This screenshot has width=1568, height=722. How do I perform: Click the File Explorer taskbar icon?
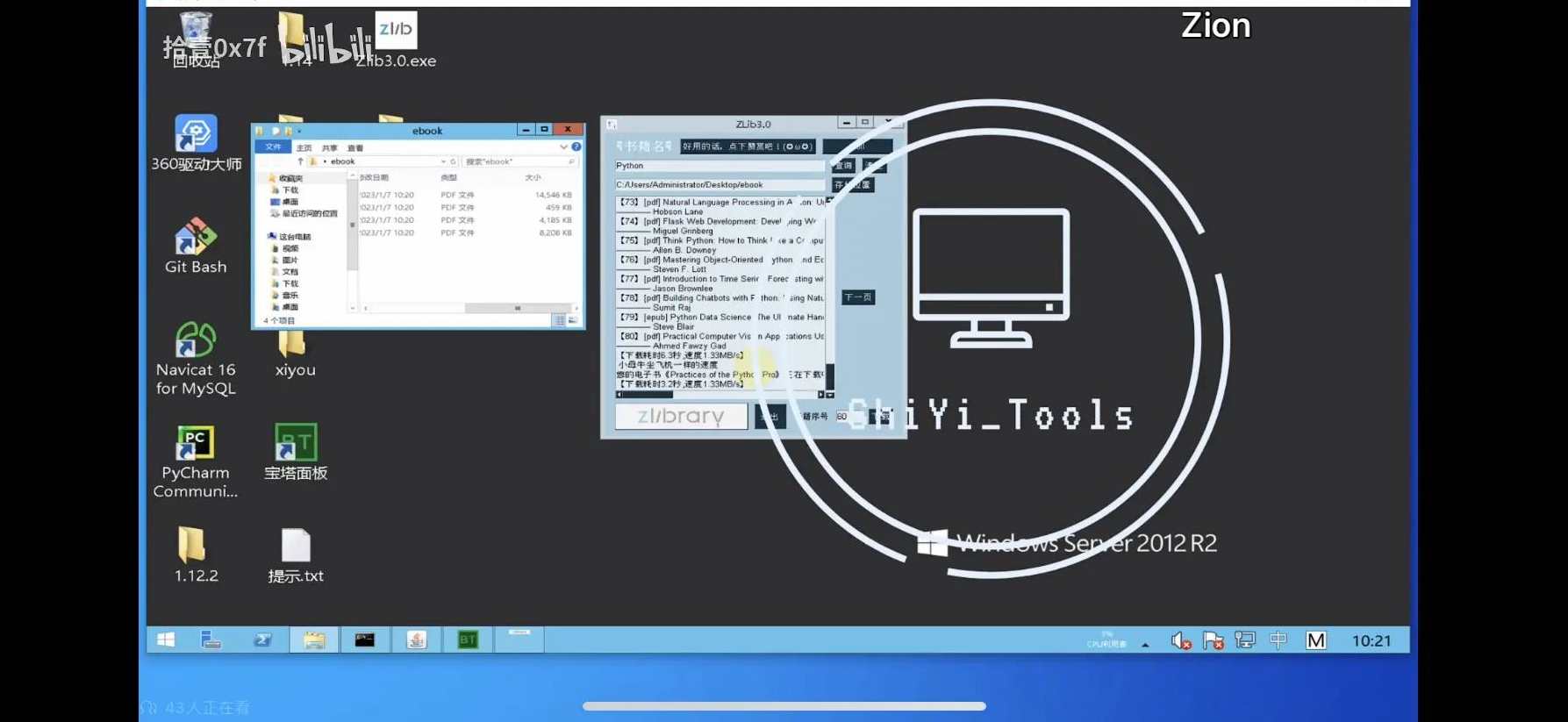point(314,640)
